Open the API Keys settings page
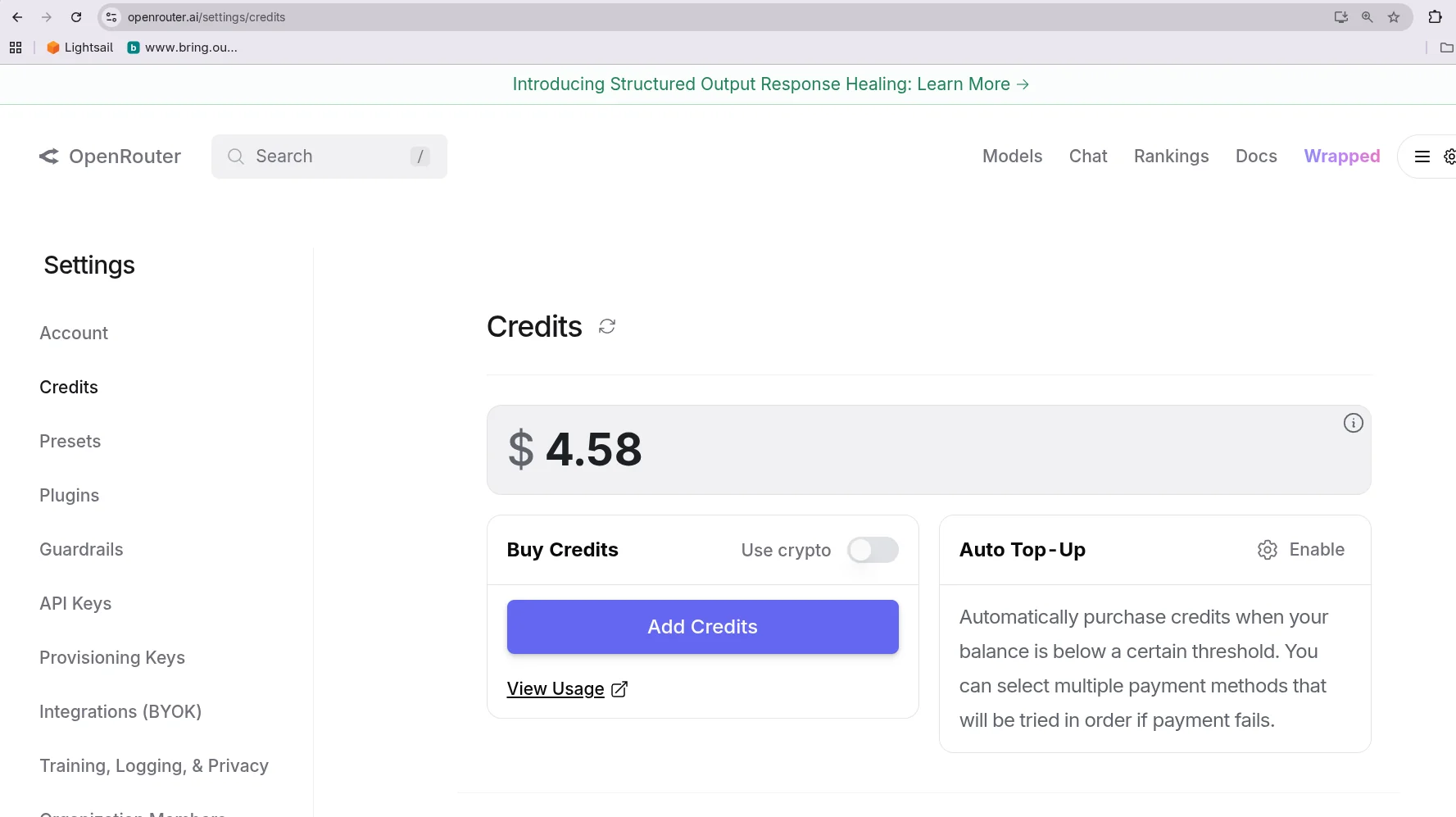 coord(75,604)
